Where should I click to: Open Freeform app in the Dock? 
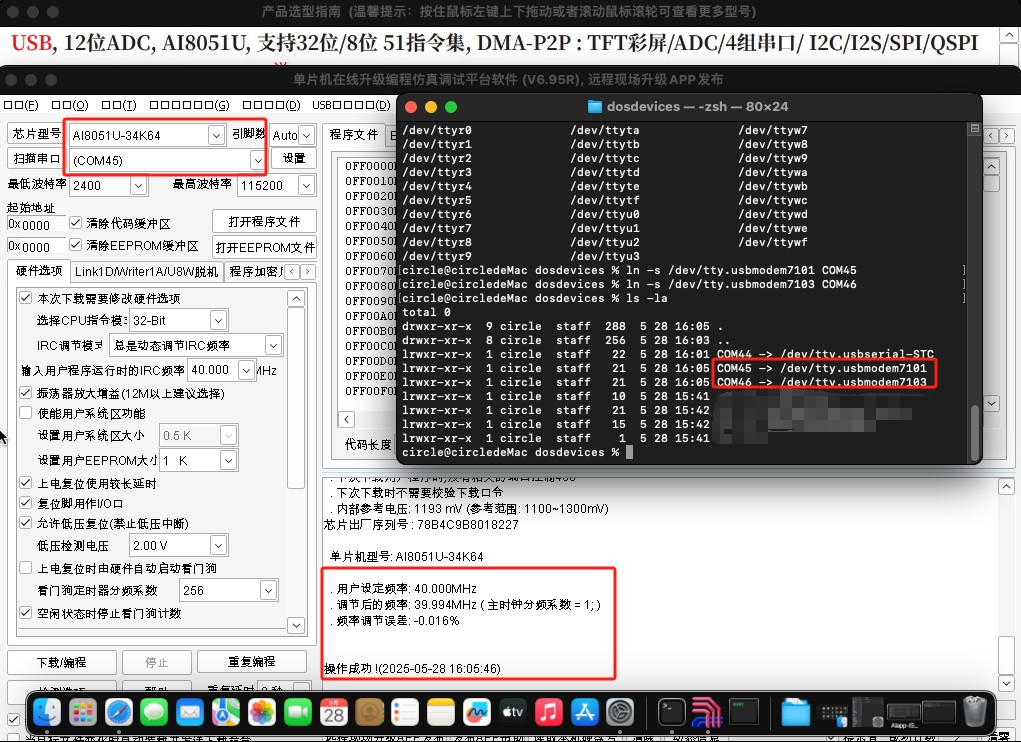pos(477,712)
